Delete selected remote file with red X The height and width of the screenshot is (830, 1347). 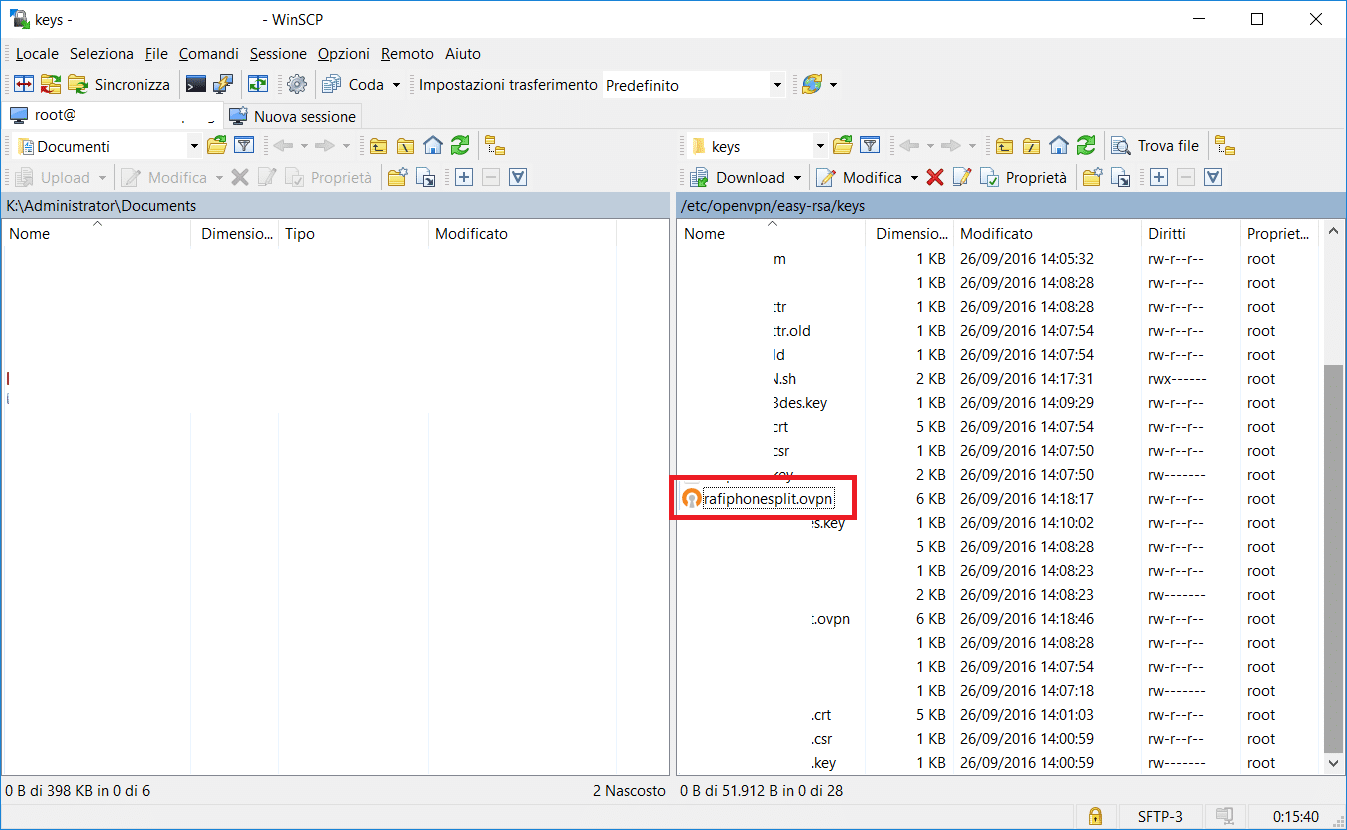pos(935,178)
